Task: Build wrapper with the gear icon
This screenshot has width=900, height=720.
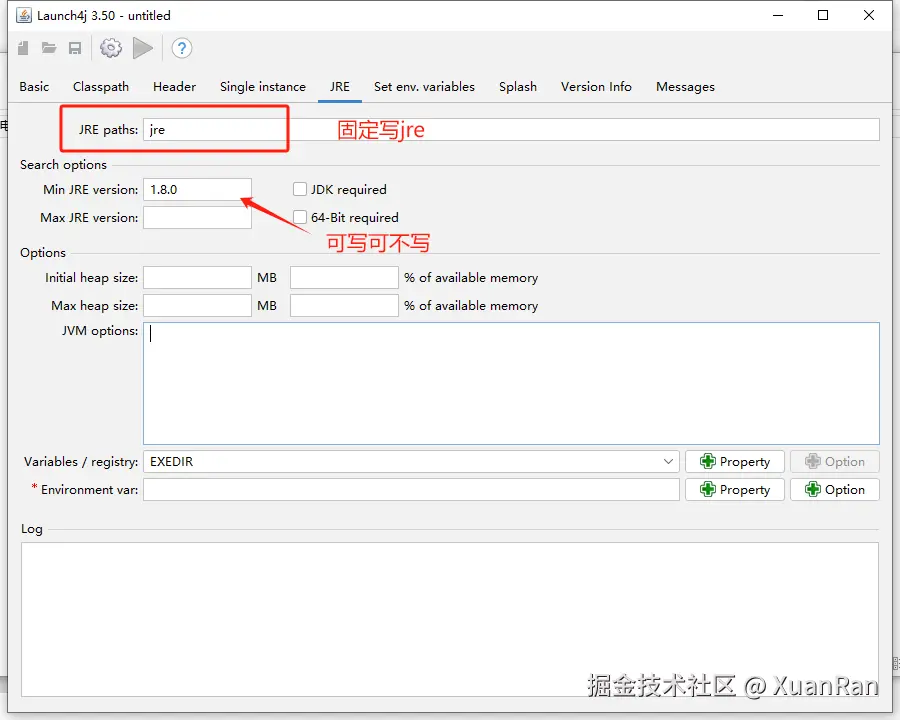Action: pos(111,48)
